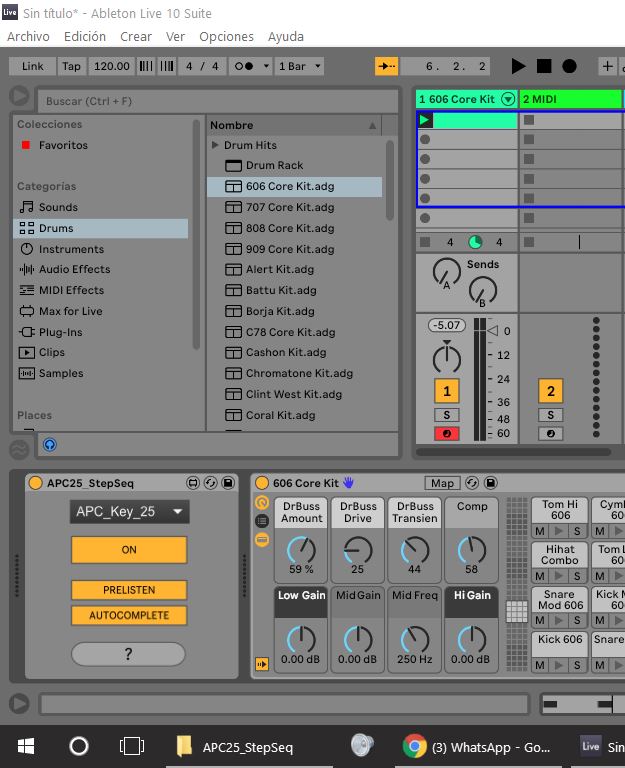Select the Samples category
This screenshot has height=768, width=625.
pos(101,374)
